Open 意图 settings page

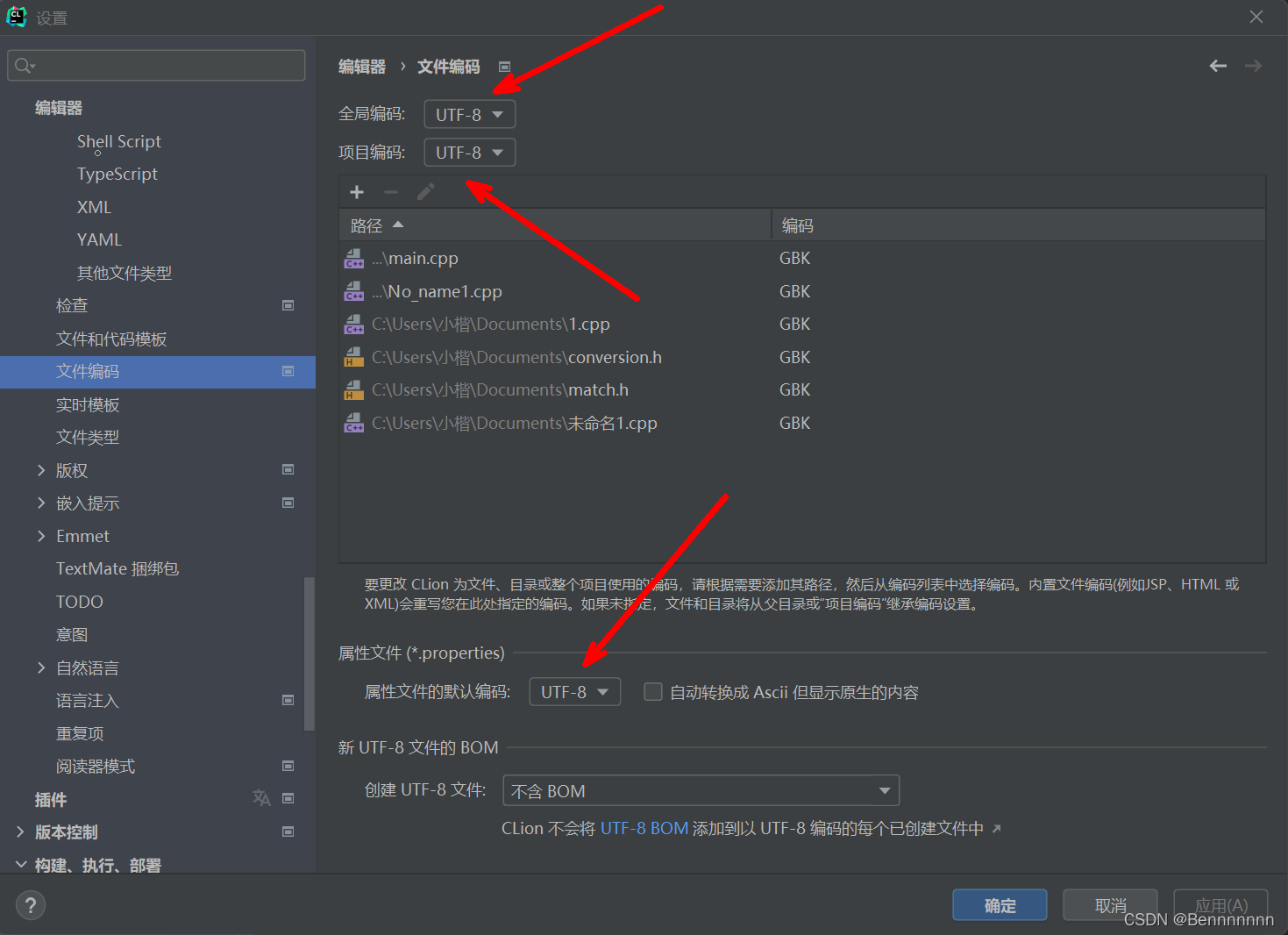(x=72, y=634)
